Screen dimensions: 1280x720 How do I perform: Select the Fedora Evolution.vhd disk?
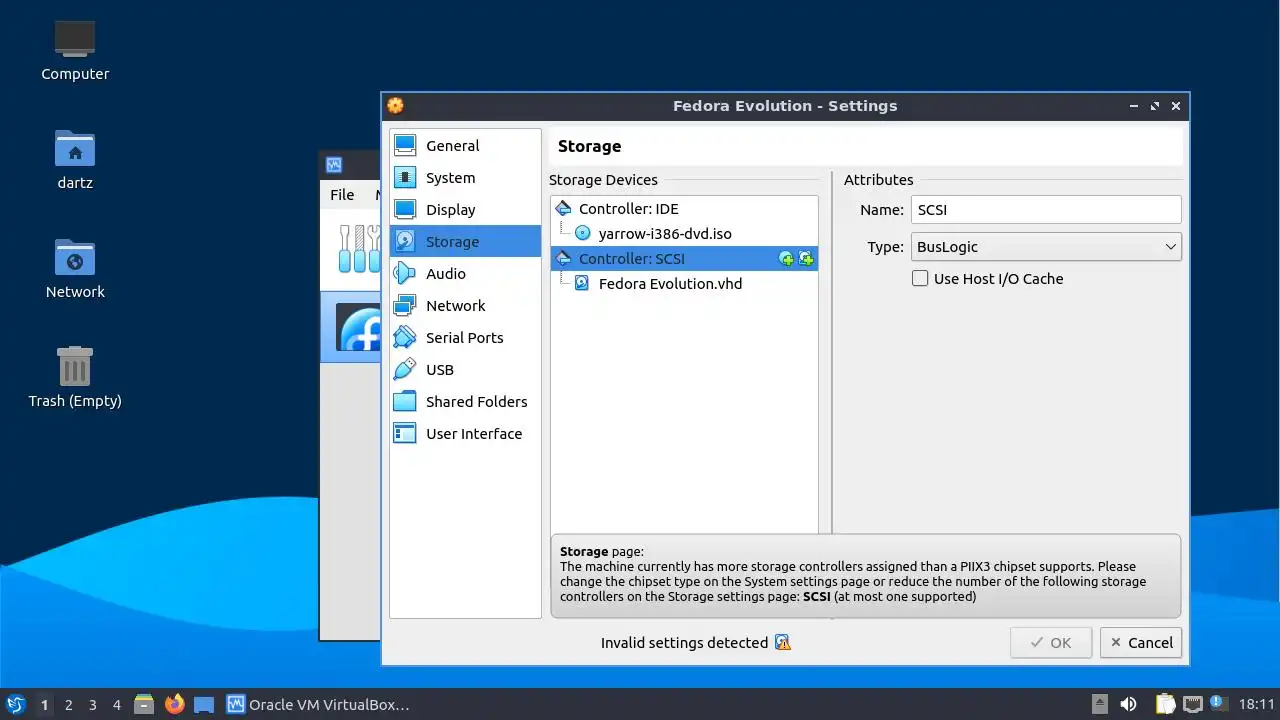pyautogui.click(x=684, y=284)
